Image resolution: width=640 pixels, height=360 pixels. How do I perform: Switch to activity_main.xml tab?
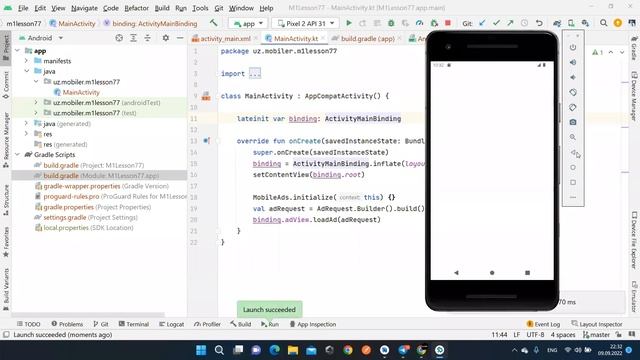click(225, 38)
